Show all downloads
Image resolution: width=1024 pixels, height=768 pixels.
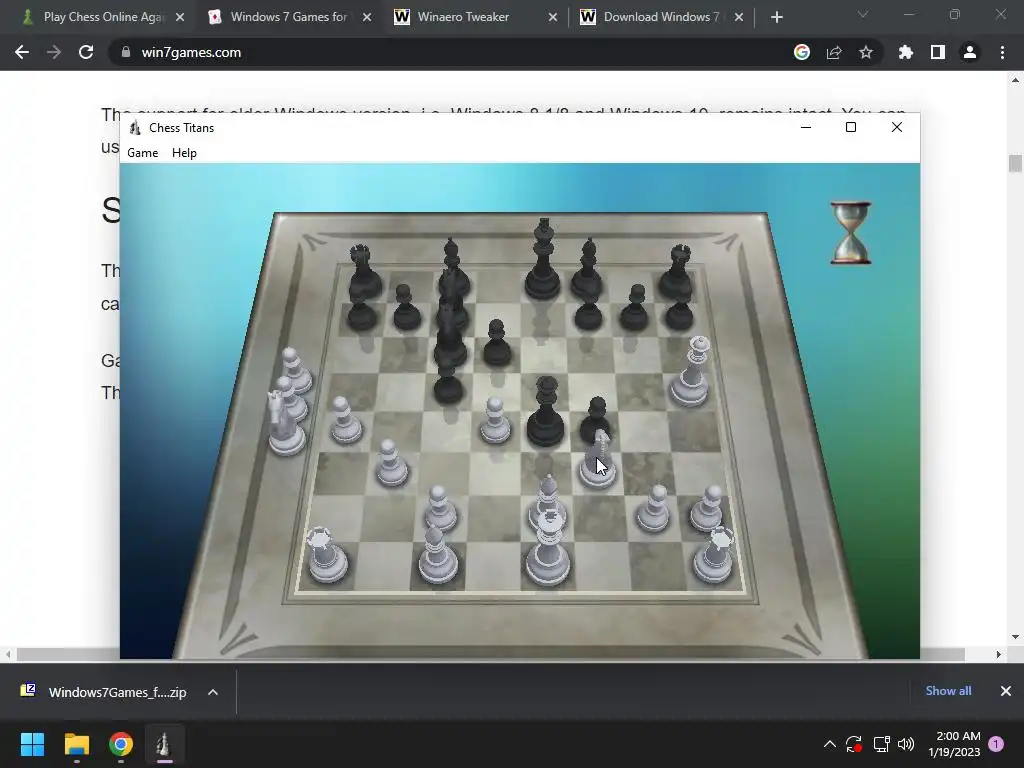(948, 691)
